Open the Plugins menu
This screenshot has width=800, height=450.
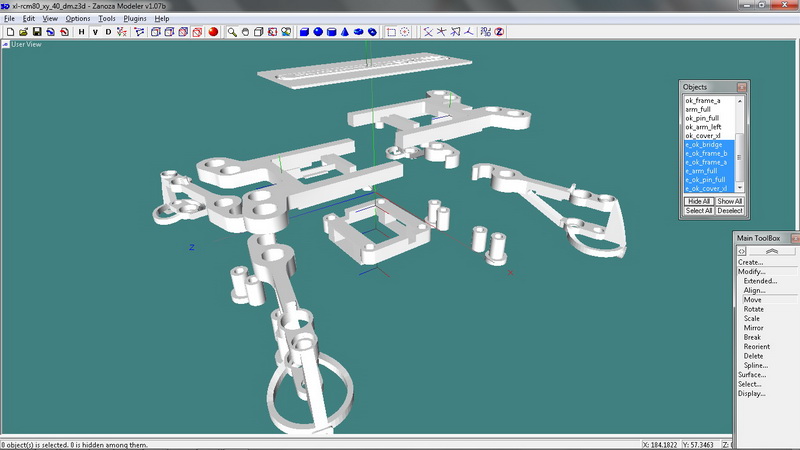[x=135, y=18]
